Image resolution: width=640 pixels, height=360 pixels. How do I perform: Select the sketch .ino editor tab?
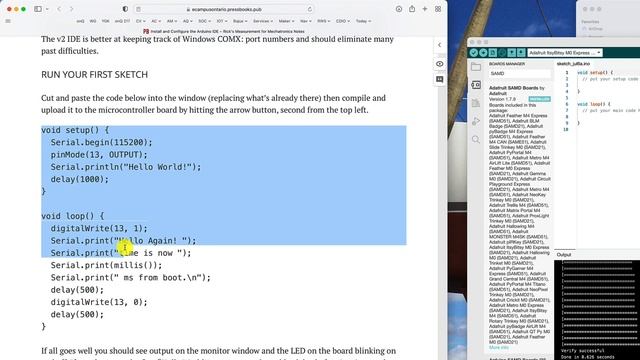tap(573, 64)
